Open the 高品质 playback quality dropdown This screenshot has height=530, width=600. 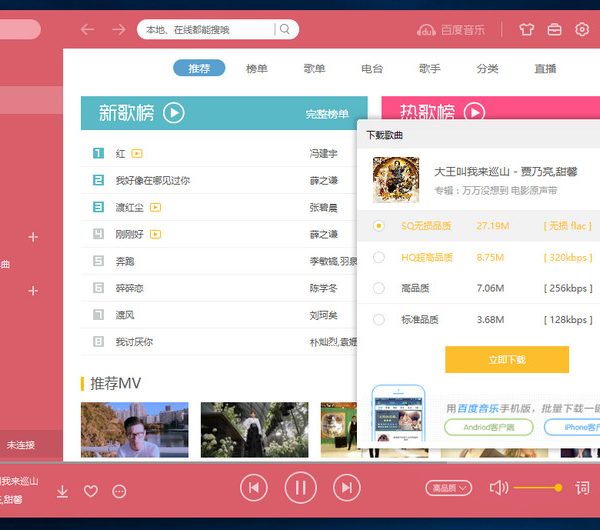pos(449,488)
